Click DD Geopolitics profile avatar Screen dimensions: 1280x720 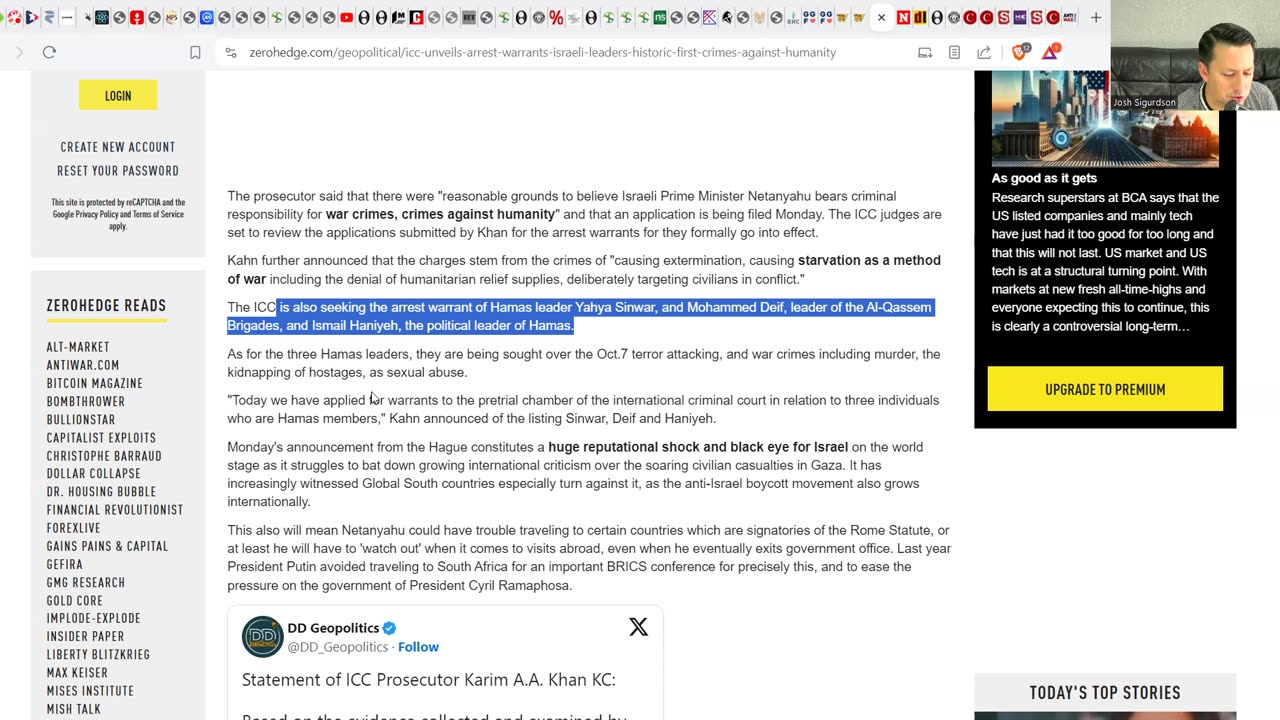coord(262,636)
